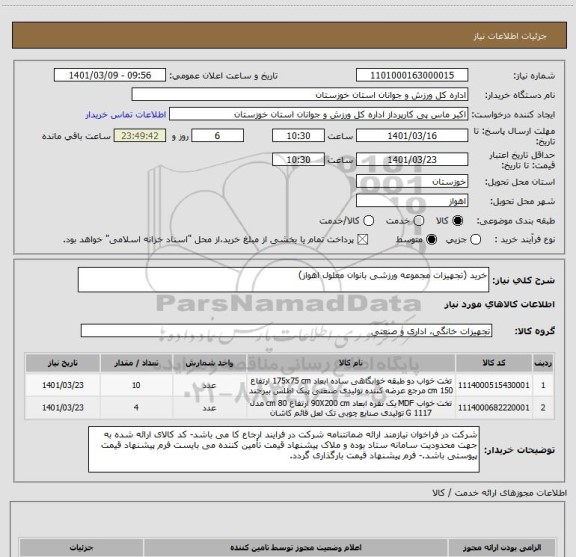The width and height of the screenshot is (576, 557).
Task: Click the الزامی بودن ارائه مجوز column header
Action: coord(502,548)
